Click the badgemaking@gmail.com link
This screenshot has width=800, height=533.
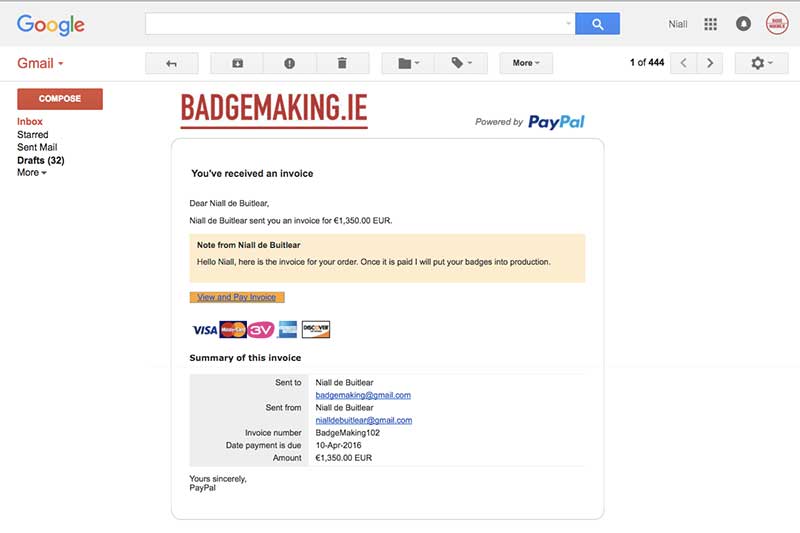point(363,395)
